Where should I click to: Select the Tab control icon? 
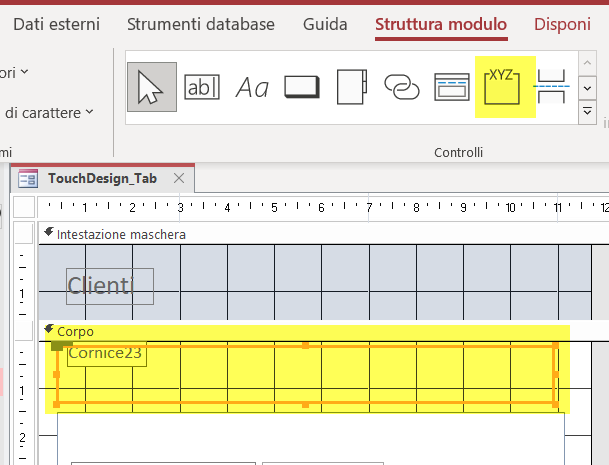pyautogui.click(x=352, y=87)
